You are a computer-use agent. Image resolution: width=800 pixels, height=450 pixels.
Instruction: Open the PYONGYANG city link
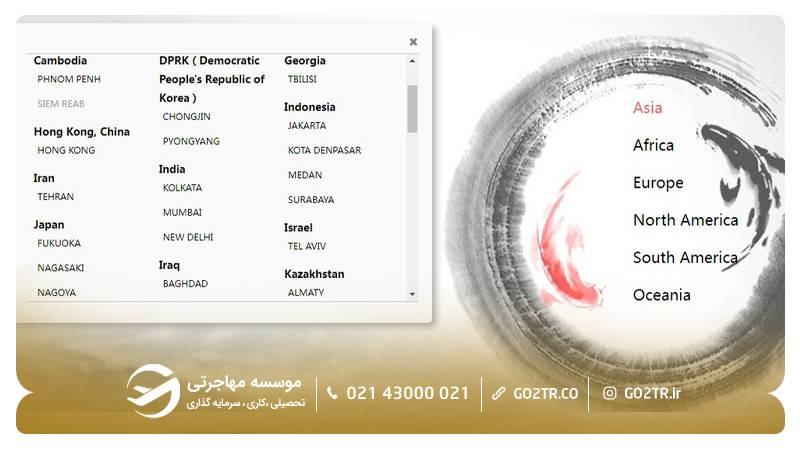click(x=191, y=141)
